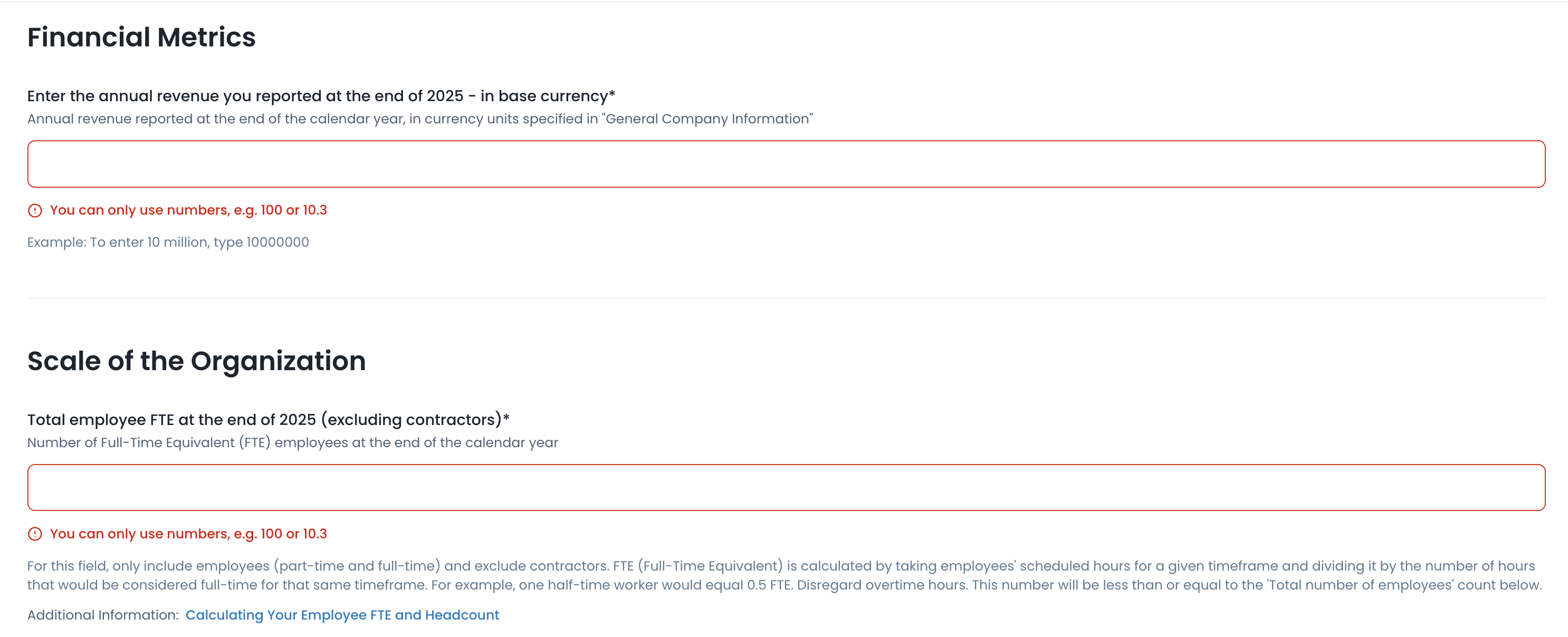Click the error icon below the FTE field
Viewport: 1568px width, 637px height.
pyautogui.click(x=35, y=534)
